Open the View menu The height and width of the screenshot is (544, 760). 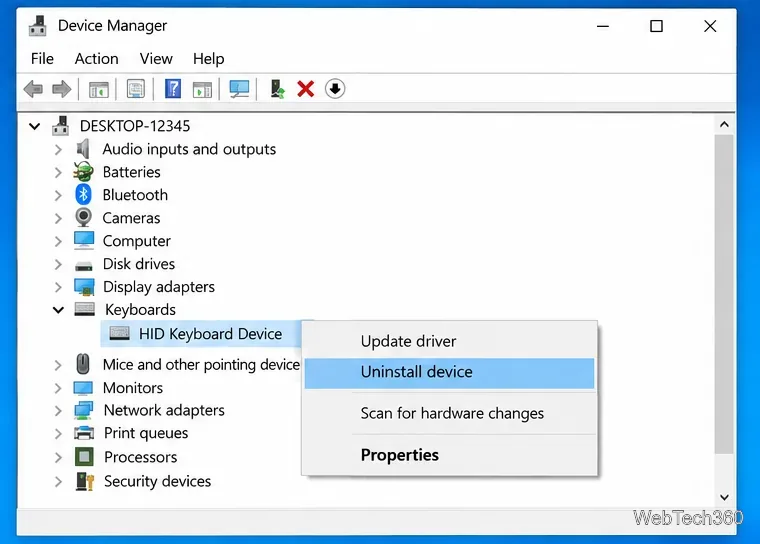click(156, 59)
